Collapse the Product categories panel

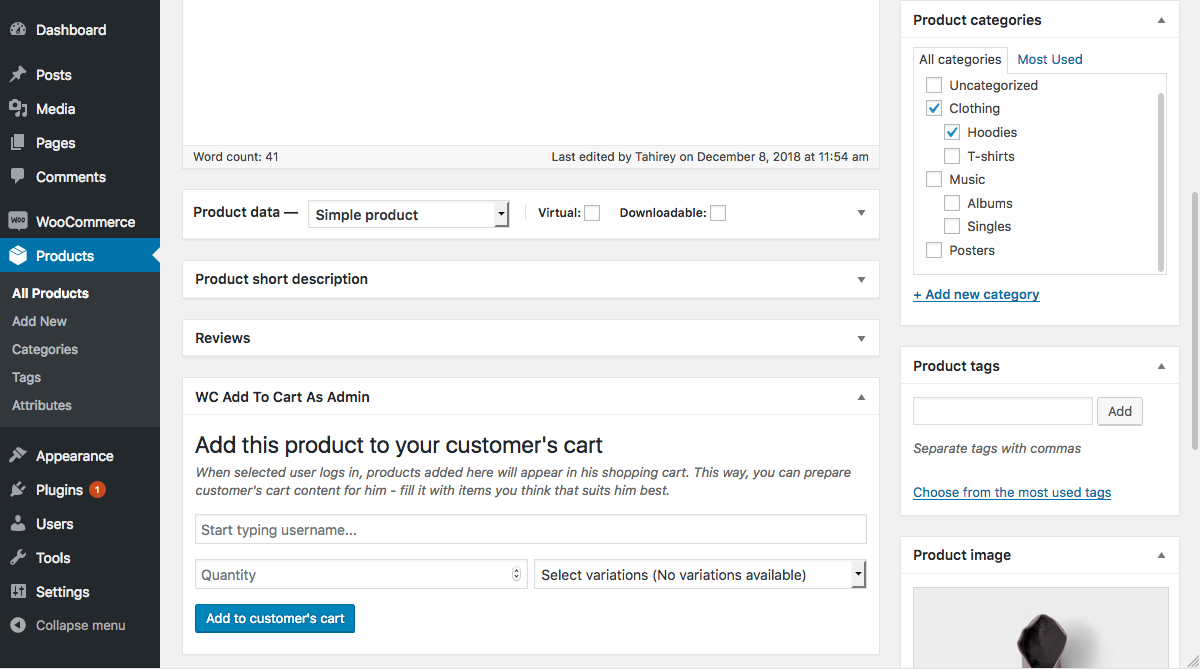coord(1161,20)
